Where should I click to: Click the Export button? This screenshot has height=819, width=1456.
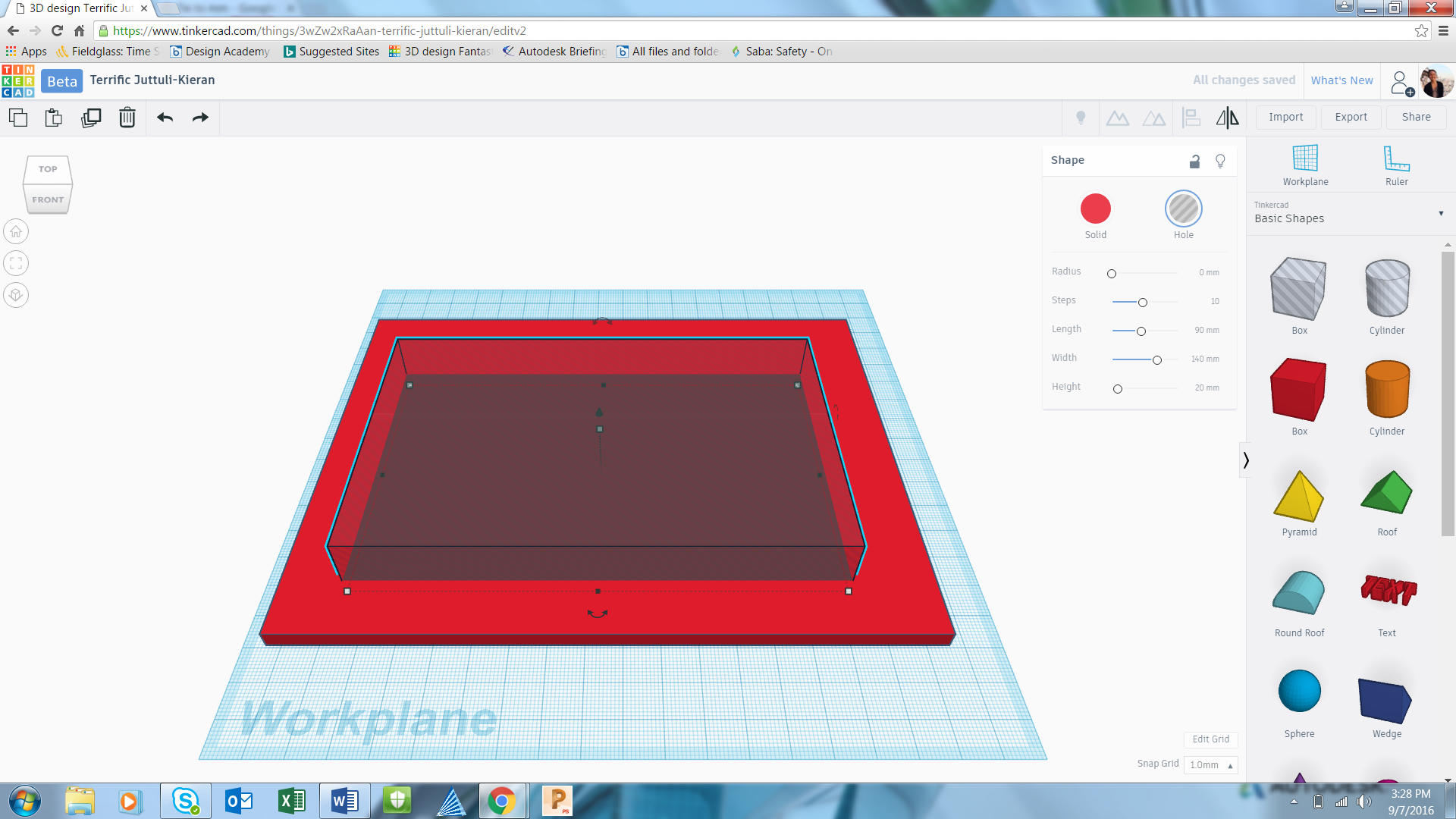tap(1351, 117)
